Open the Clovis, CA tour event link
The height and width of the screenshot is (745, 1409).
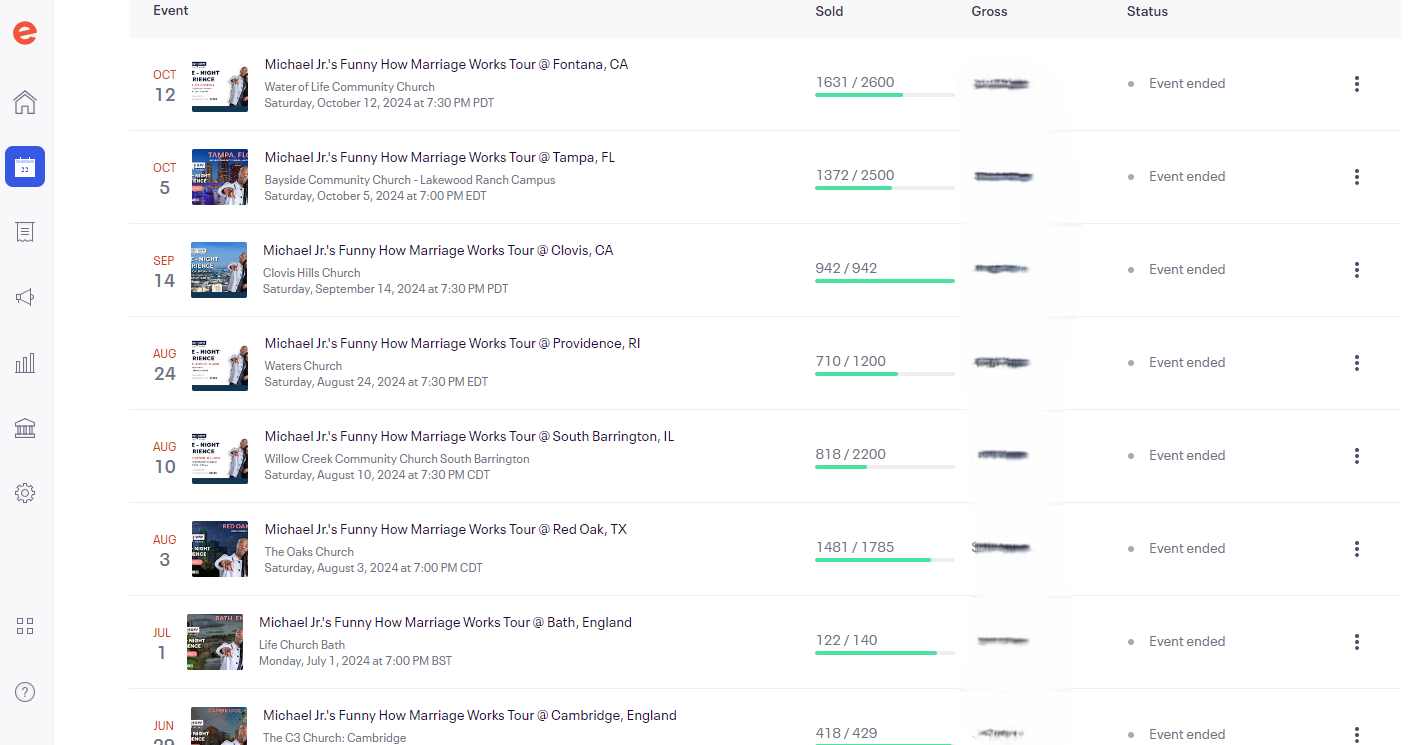coord(438,250)
